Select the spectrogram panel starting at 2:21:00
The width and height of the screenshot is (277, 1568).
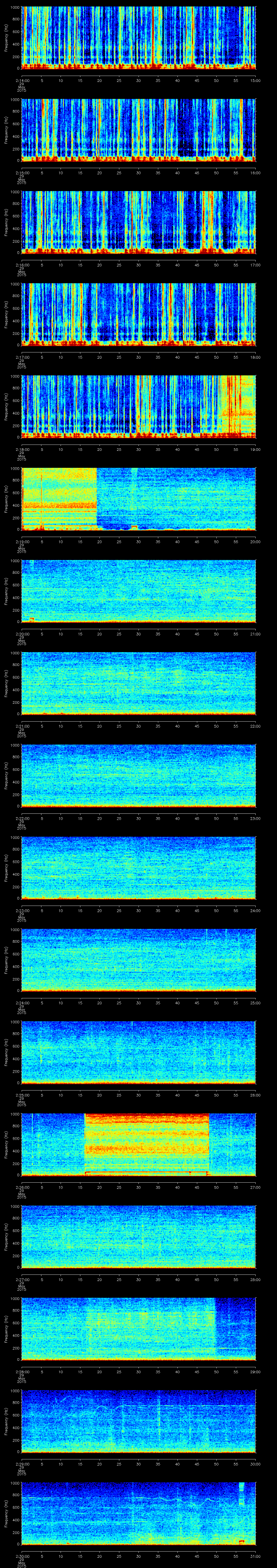point(139,683)
